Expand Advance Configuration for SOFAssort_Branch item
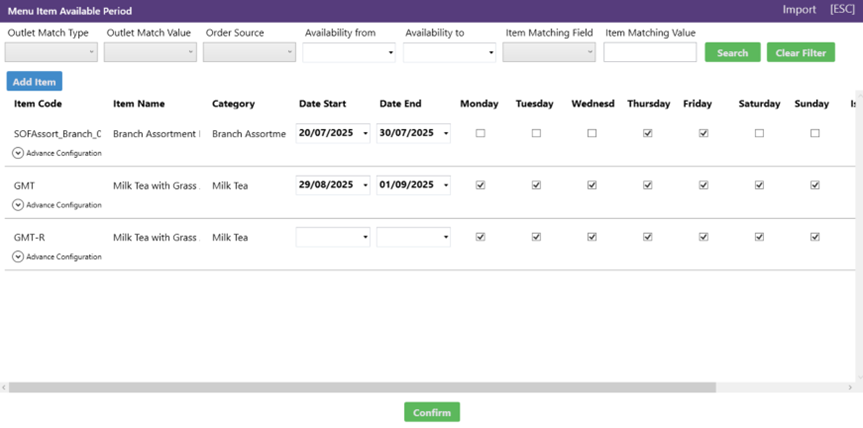The height and width of the screenshot is (428, 863). [x=19, y=153]
